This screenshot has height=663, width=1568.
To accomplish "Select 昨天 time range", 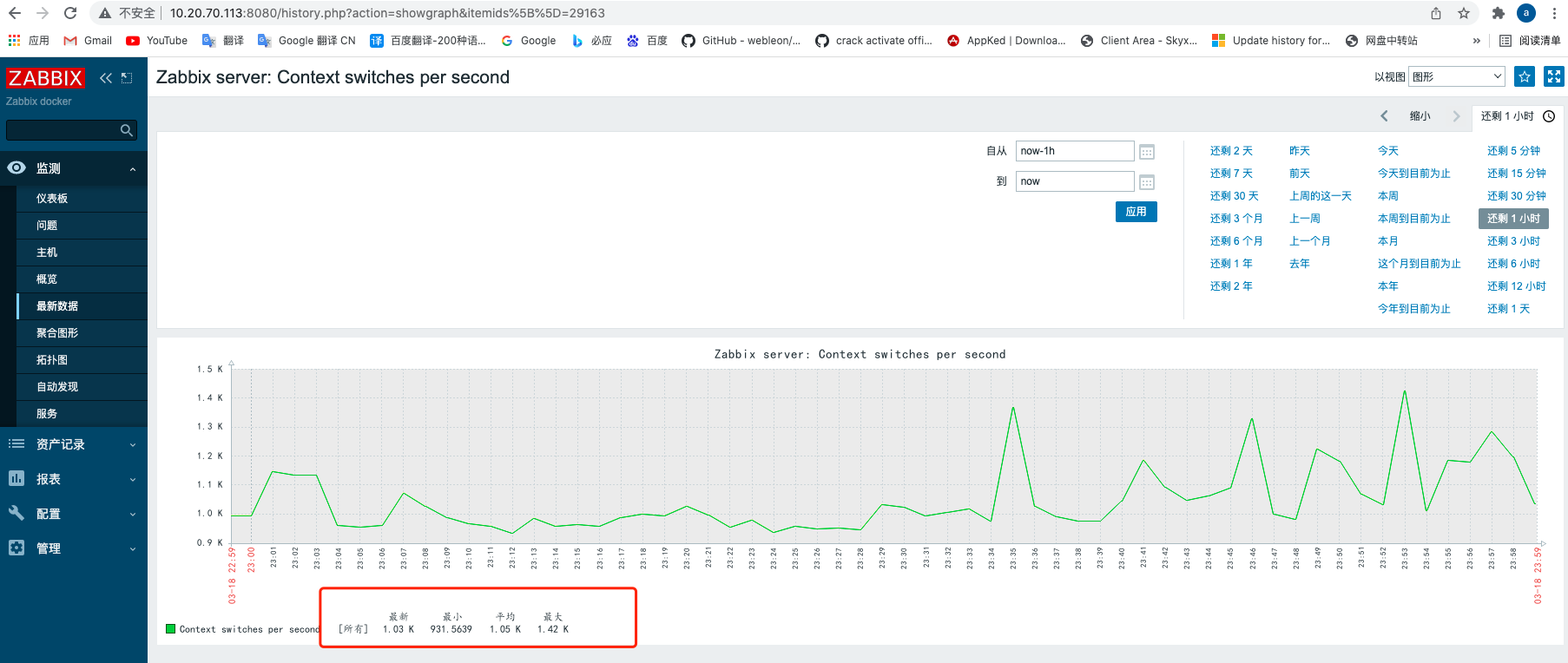I will pos(1300,151).
